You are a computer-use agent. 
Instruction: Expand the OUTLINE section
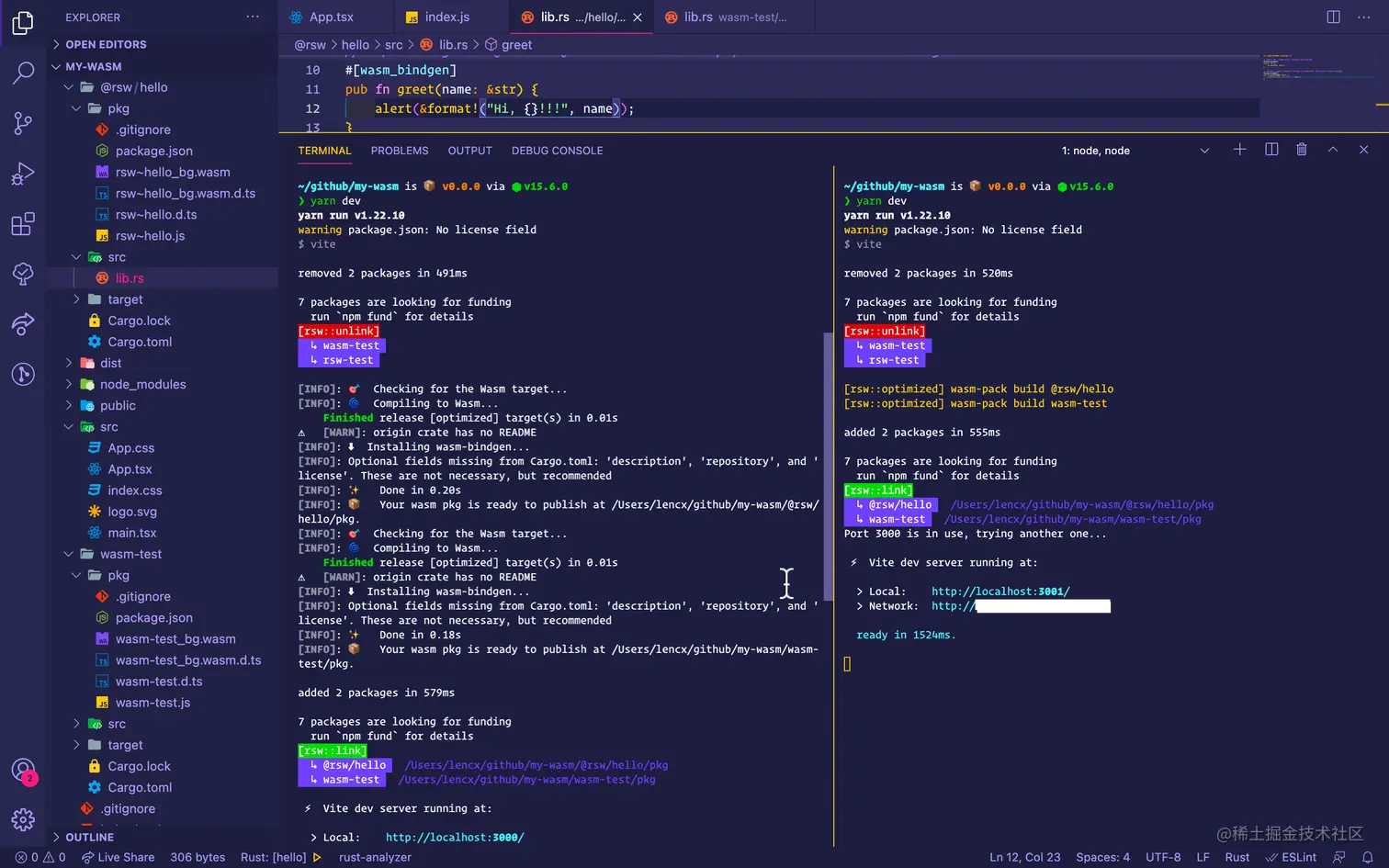click(163, 837)
